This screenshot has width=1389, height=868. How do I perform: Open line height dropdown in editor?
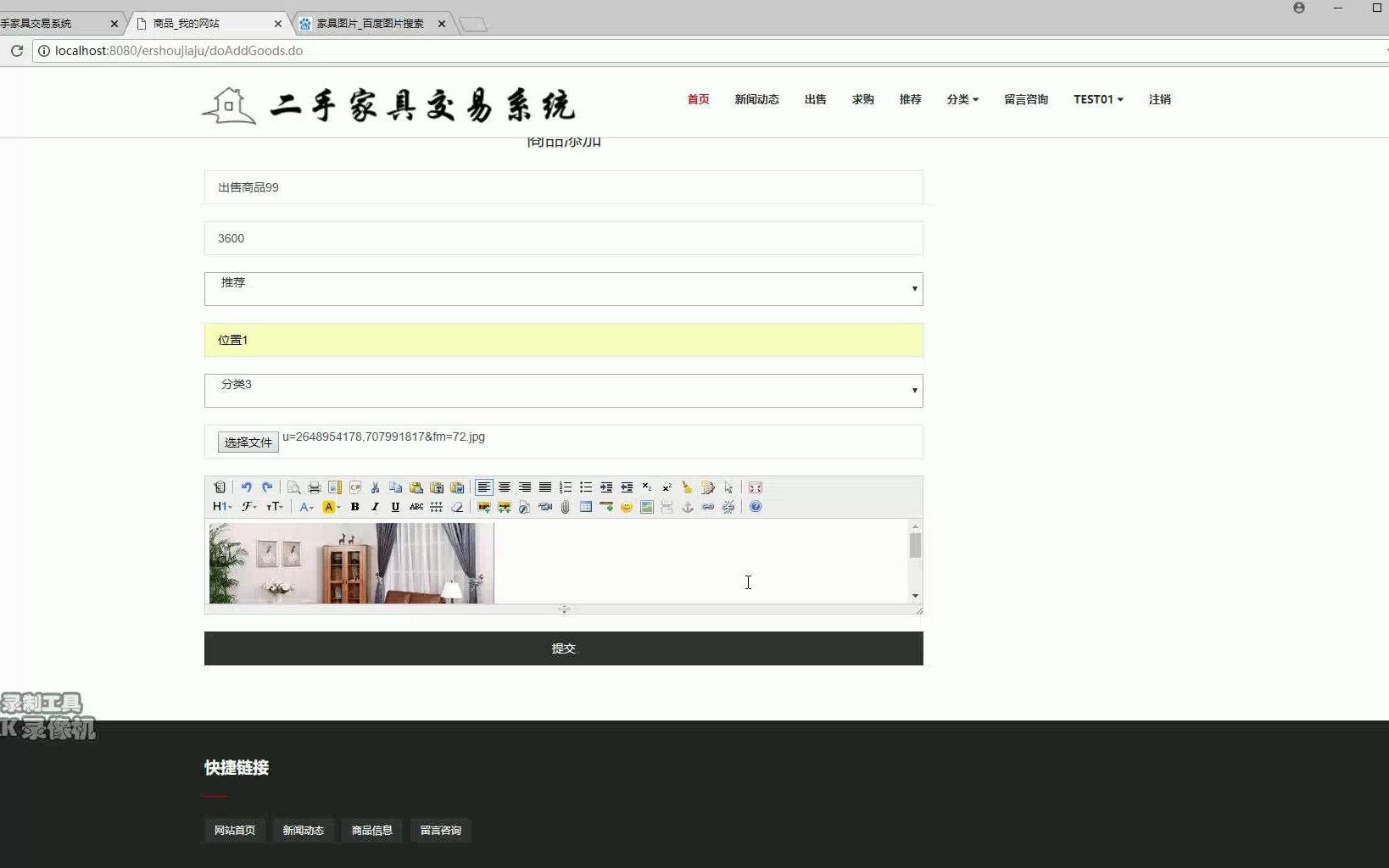(437, 507)
